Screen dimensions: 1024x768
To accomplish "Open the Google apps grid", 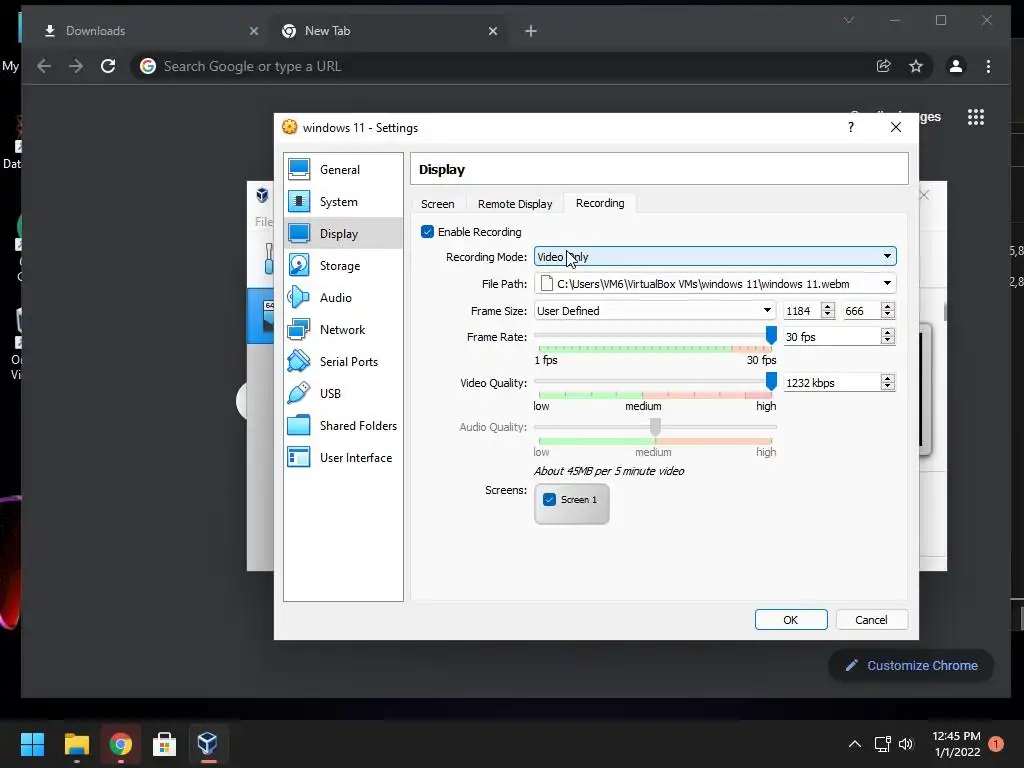I will point(976,117).
